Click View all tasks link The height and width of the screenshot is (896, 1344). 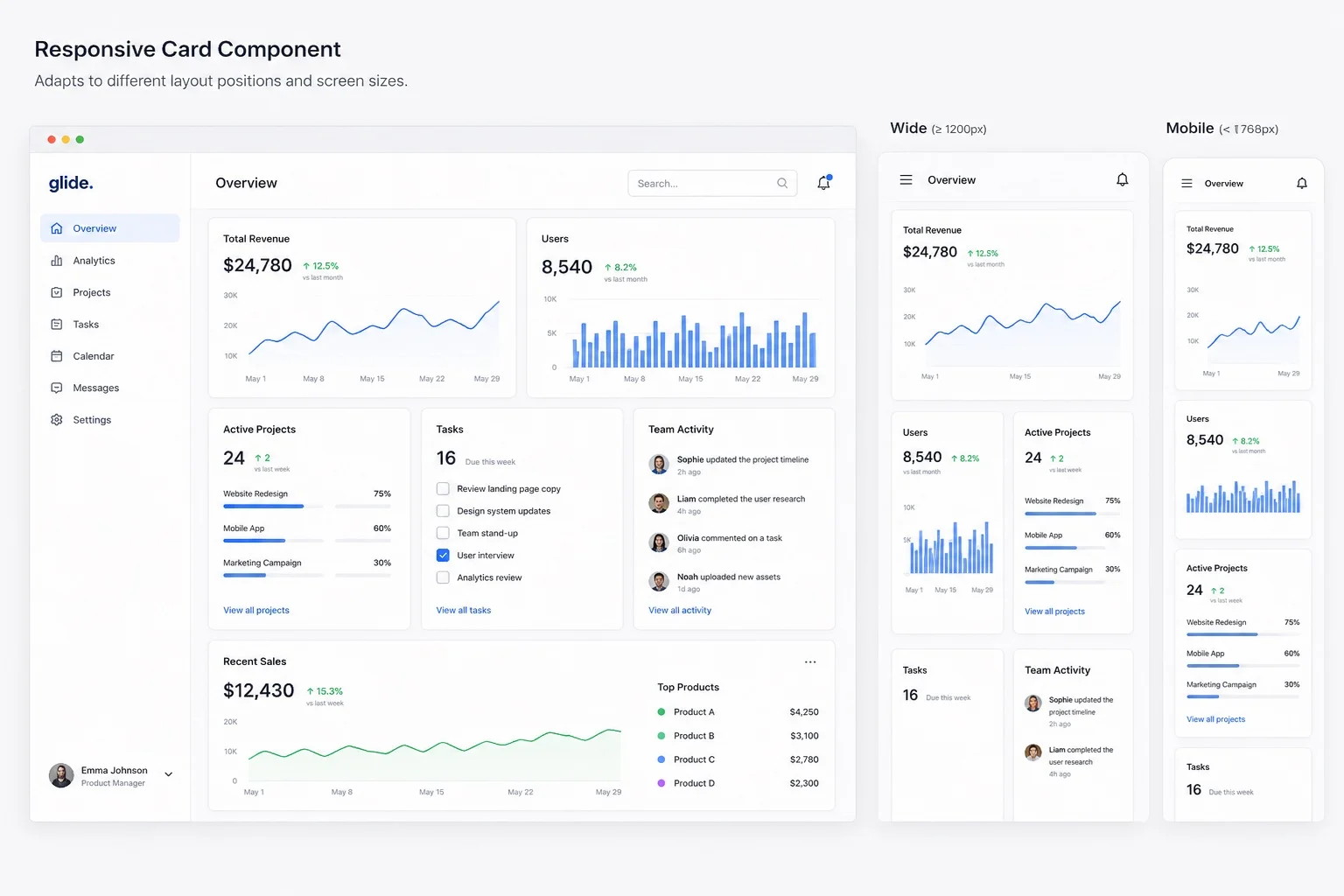(x=464, y=611)
